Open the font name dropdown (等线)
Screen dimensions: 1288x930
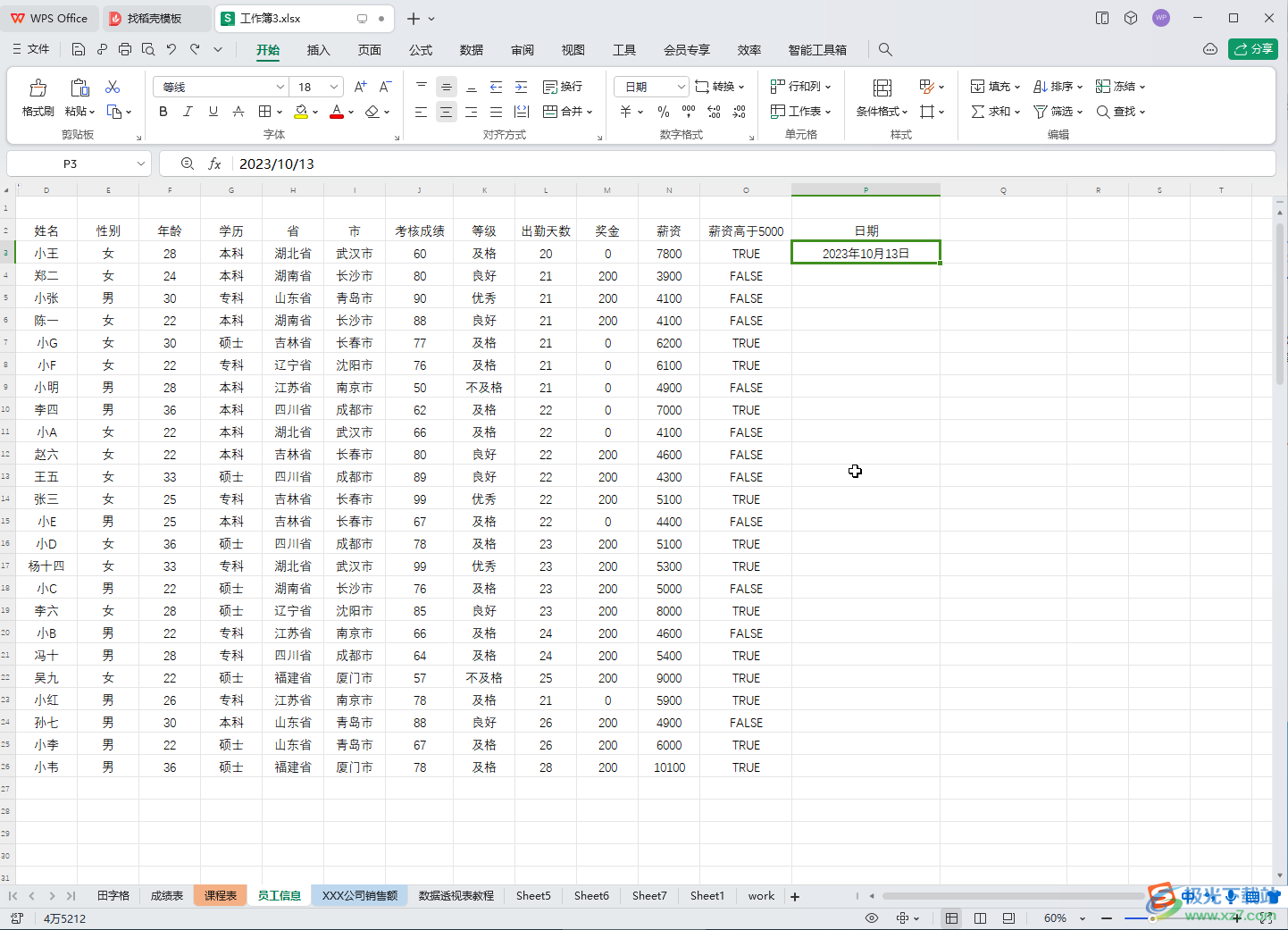(280, 87)
